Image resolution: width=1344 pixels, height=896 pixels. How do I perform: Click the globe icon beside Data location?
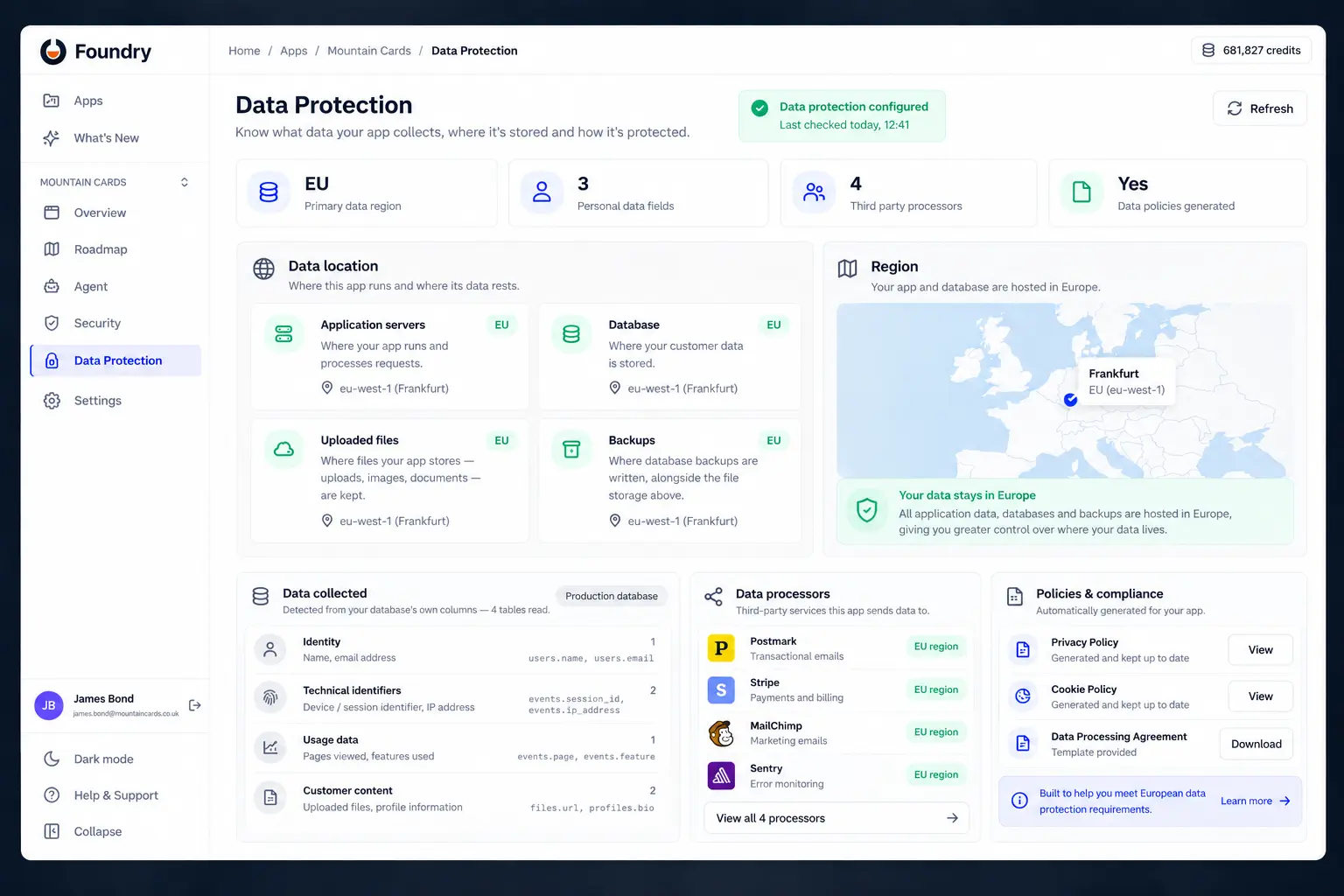pyautogui.click(x=263, y=269)
